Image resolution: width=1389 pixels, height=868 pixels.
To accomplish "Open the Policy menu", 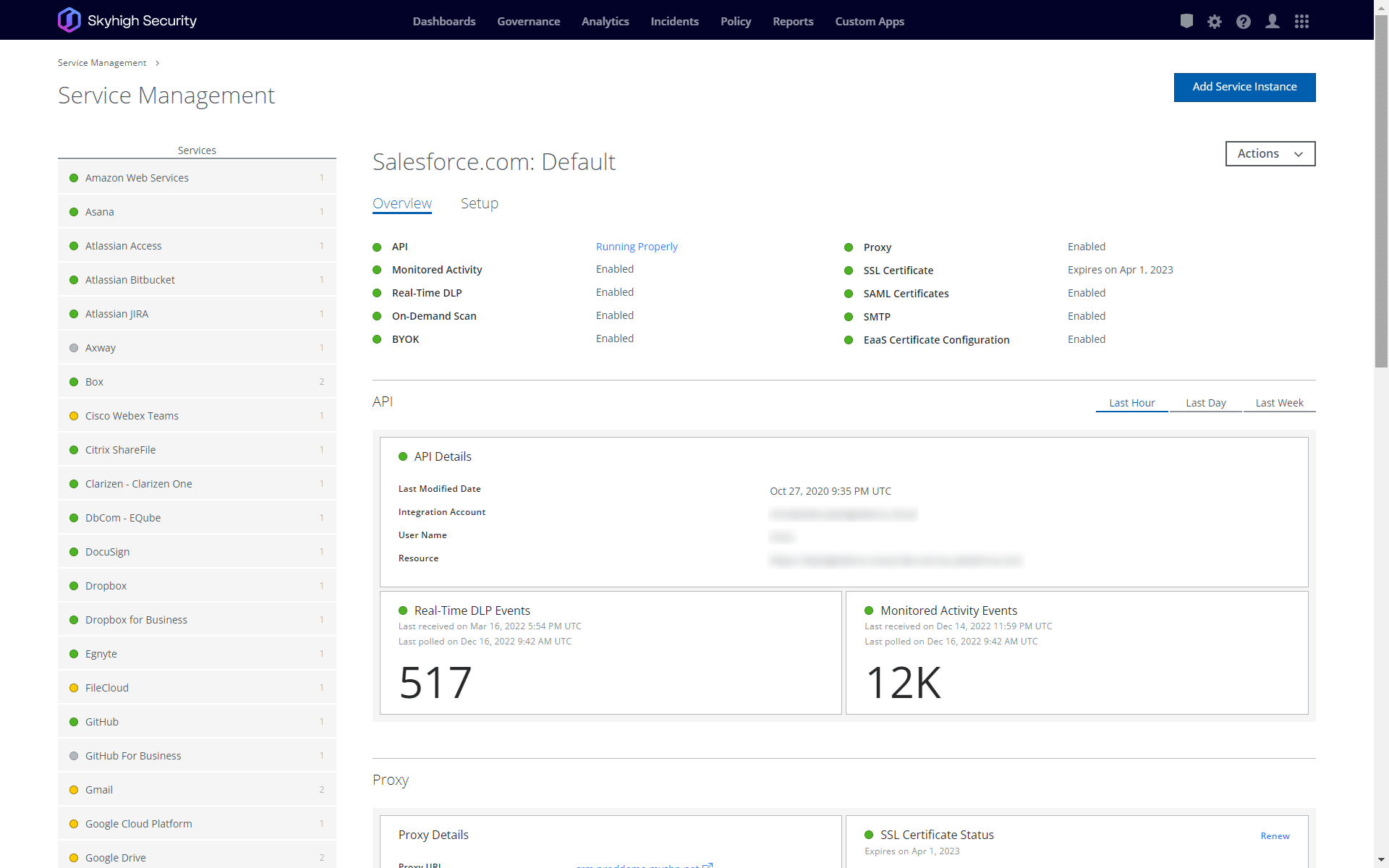I will point(735,22).
